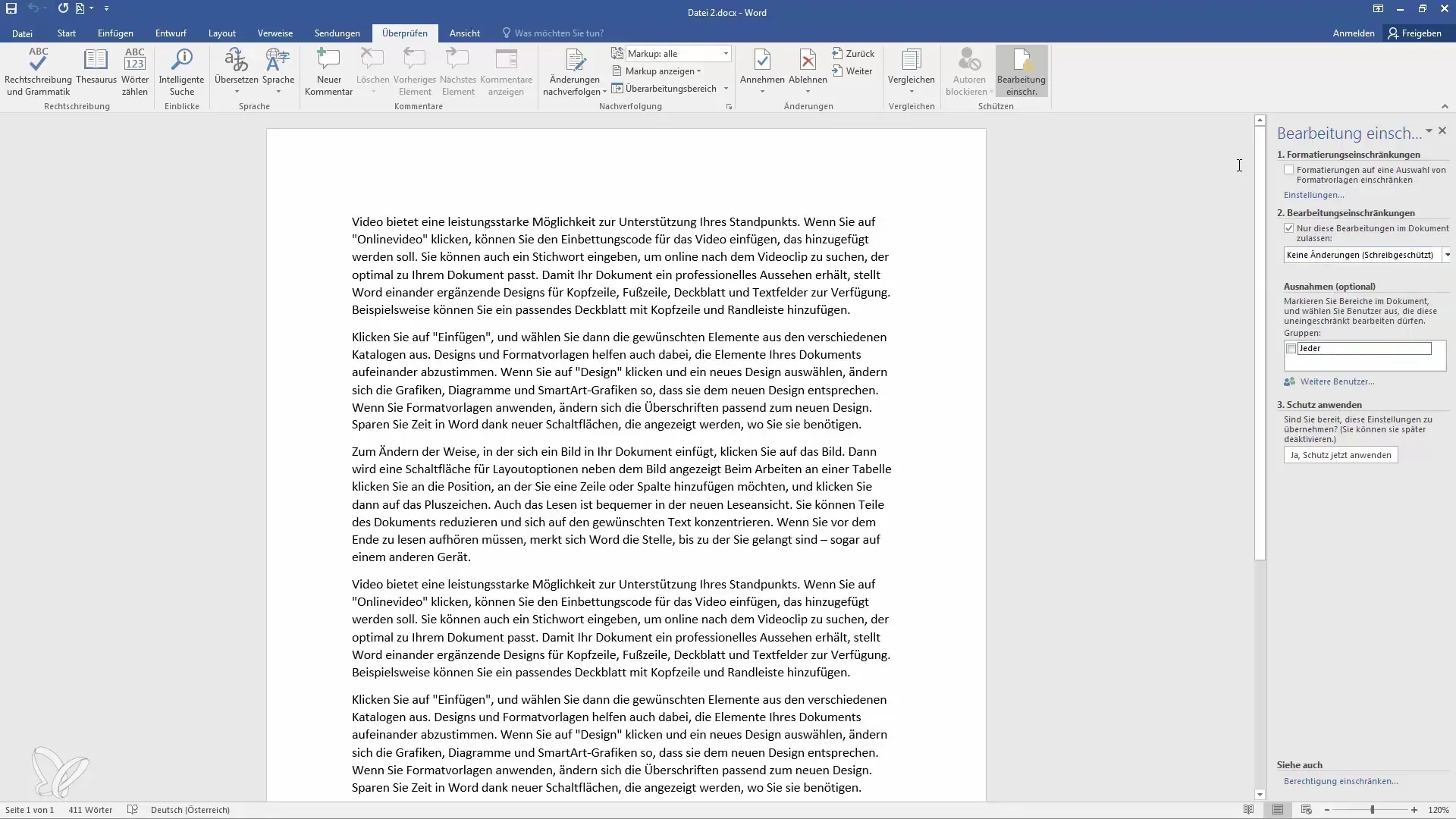Click the zoom slider handle
This screenshot has width=1456, height=819.
point(1372,810)
